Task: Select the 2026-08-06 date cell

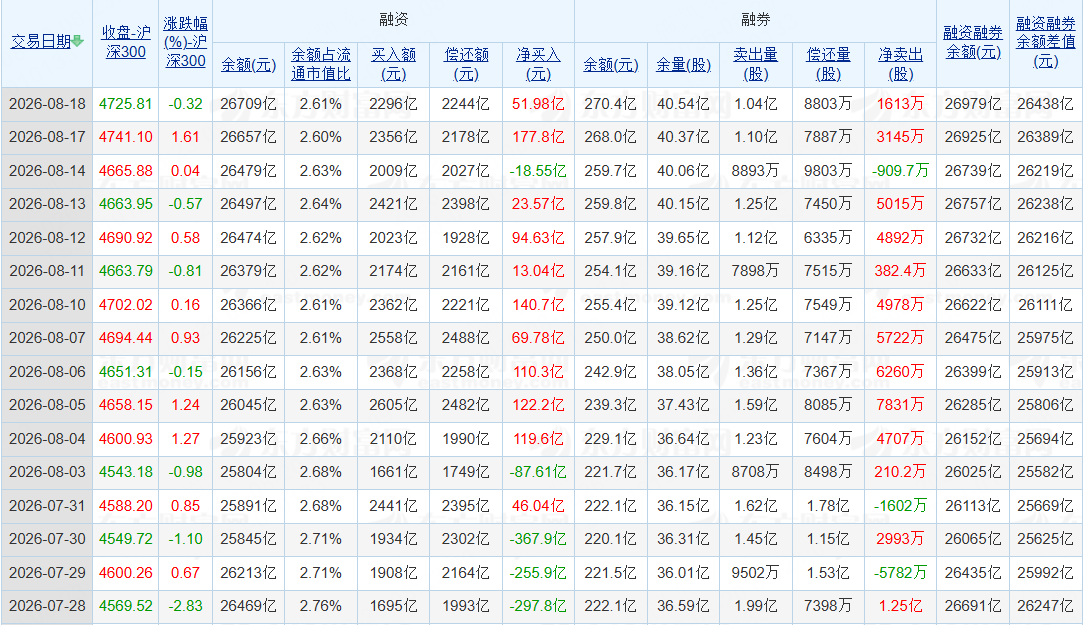Action: pos(47,372)
